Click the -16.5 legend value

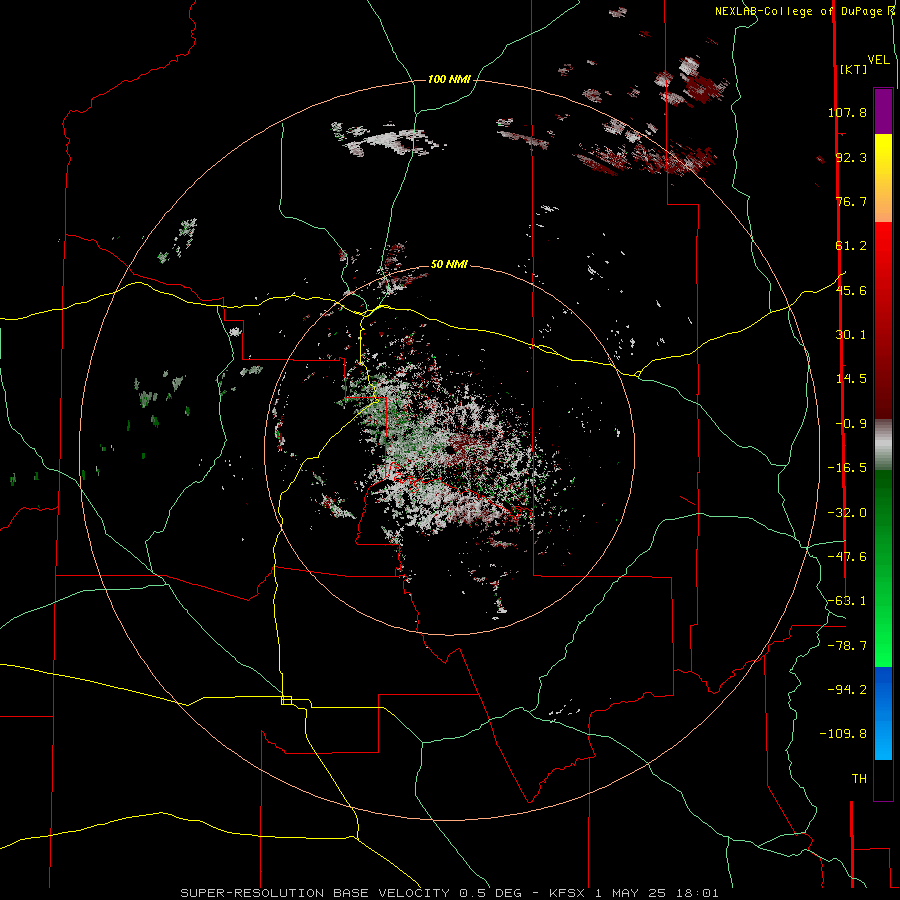point(847,468)
